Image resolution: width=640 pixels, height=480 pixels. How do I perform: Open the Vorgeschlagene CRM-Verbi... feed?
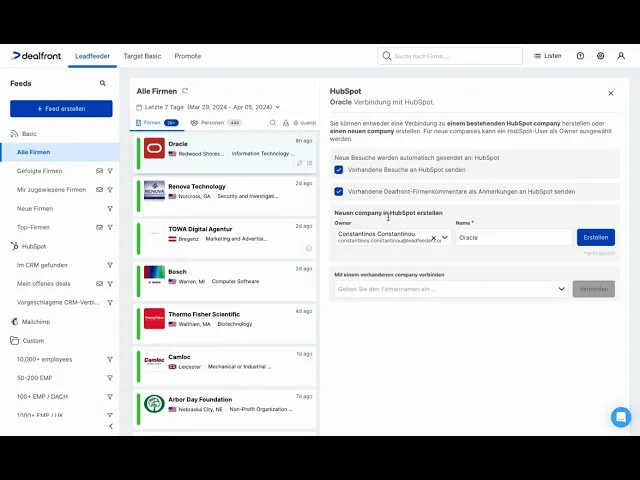60,302
